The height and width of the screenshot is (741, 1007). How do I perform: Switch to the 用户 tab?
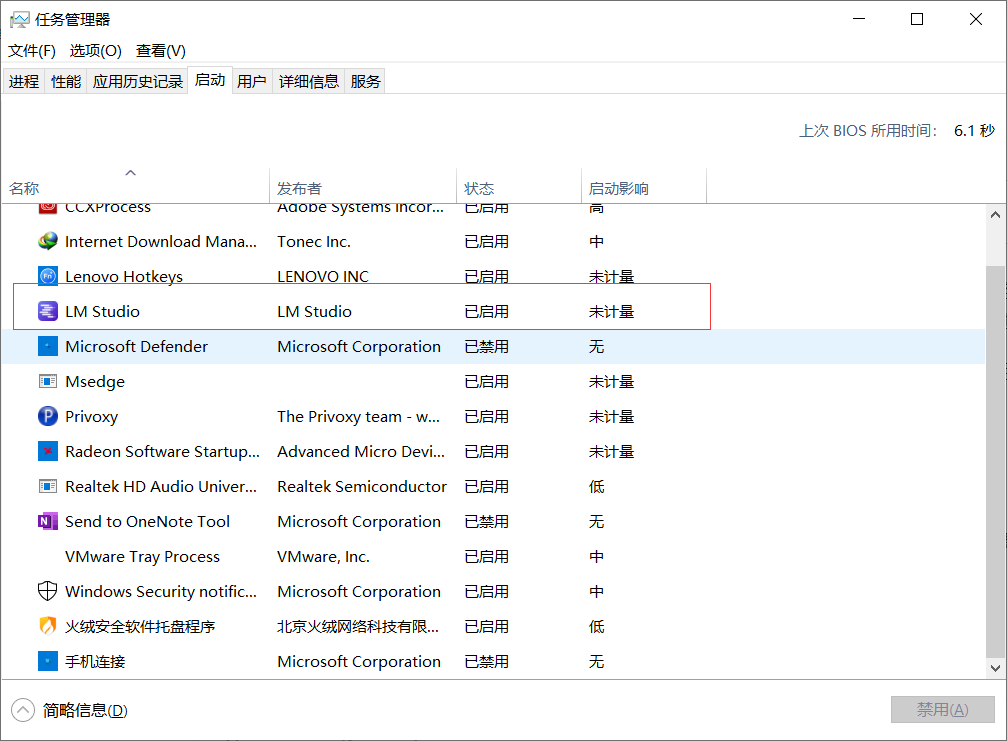click(252, 82)
